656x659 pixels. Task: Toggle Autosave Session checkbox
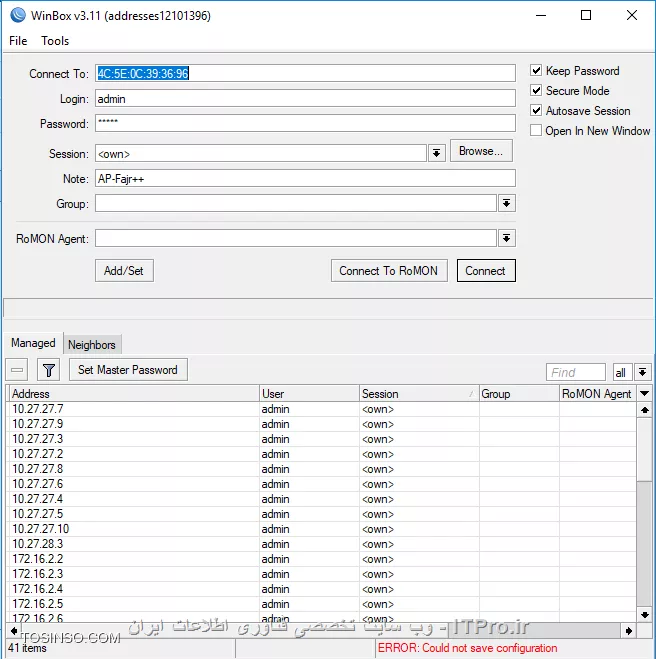point(536,111)
